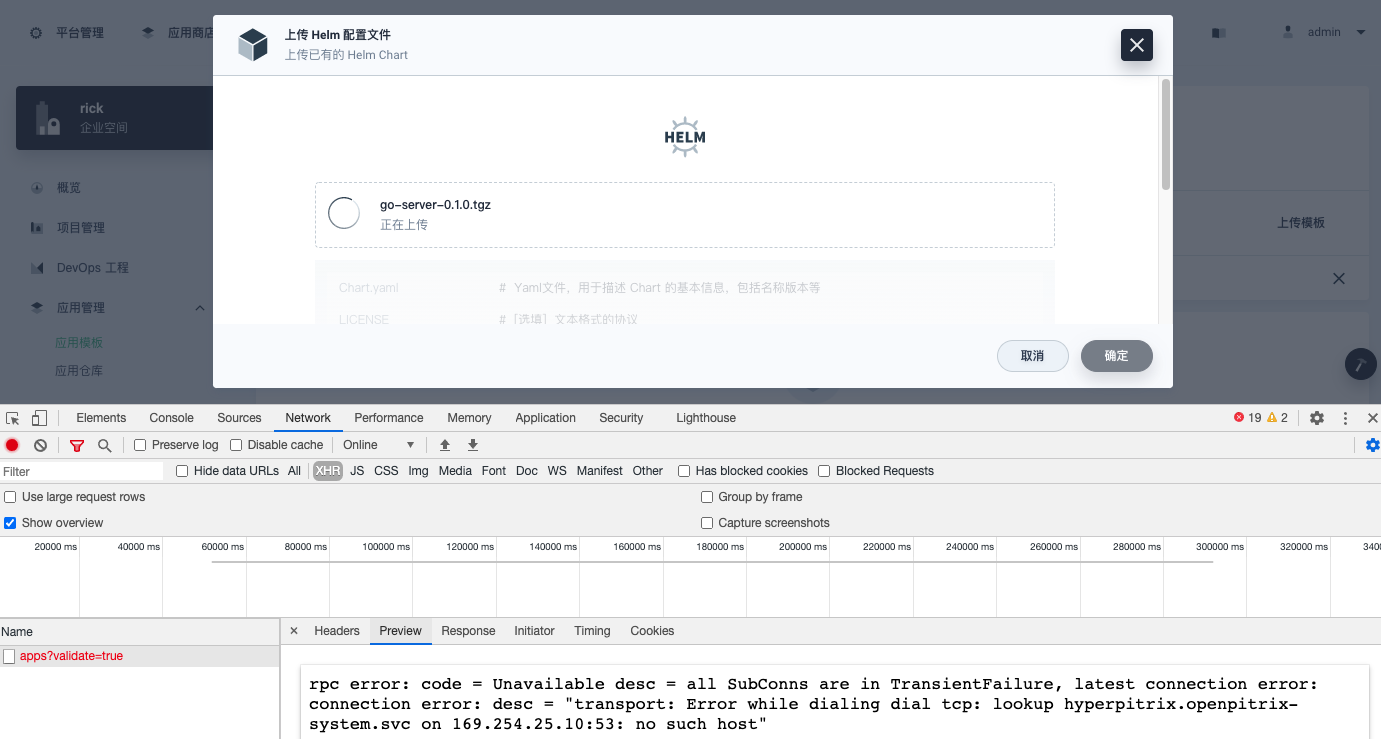Open the Response tab for the request
Image resolution: width=1381 pixels, height=739 pixels.
pyautogui.click(x=468, y=630)
